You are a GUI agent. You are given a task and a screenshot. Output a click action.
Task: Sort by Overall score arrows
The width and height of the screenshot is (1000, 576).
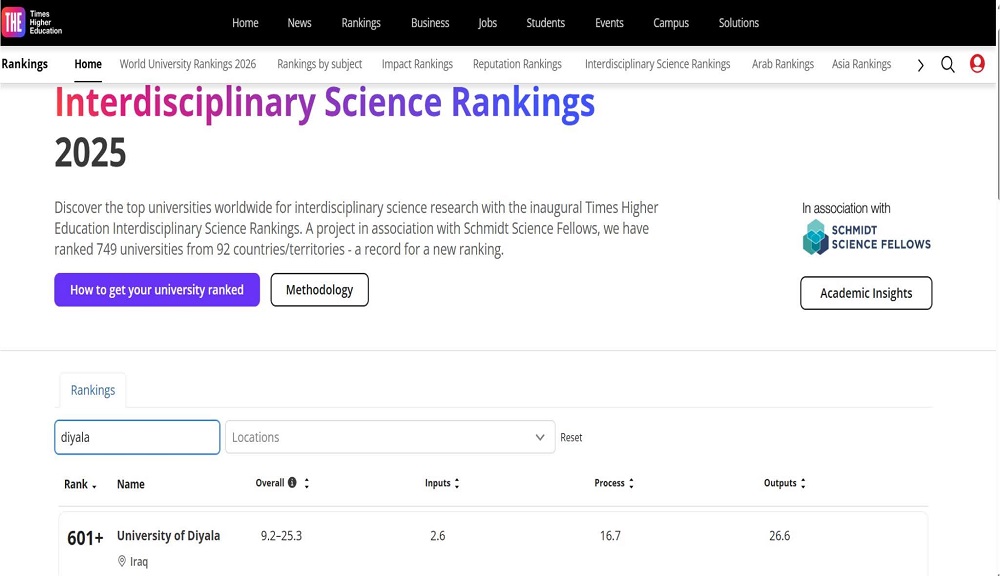point(307,483)
